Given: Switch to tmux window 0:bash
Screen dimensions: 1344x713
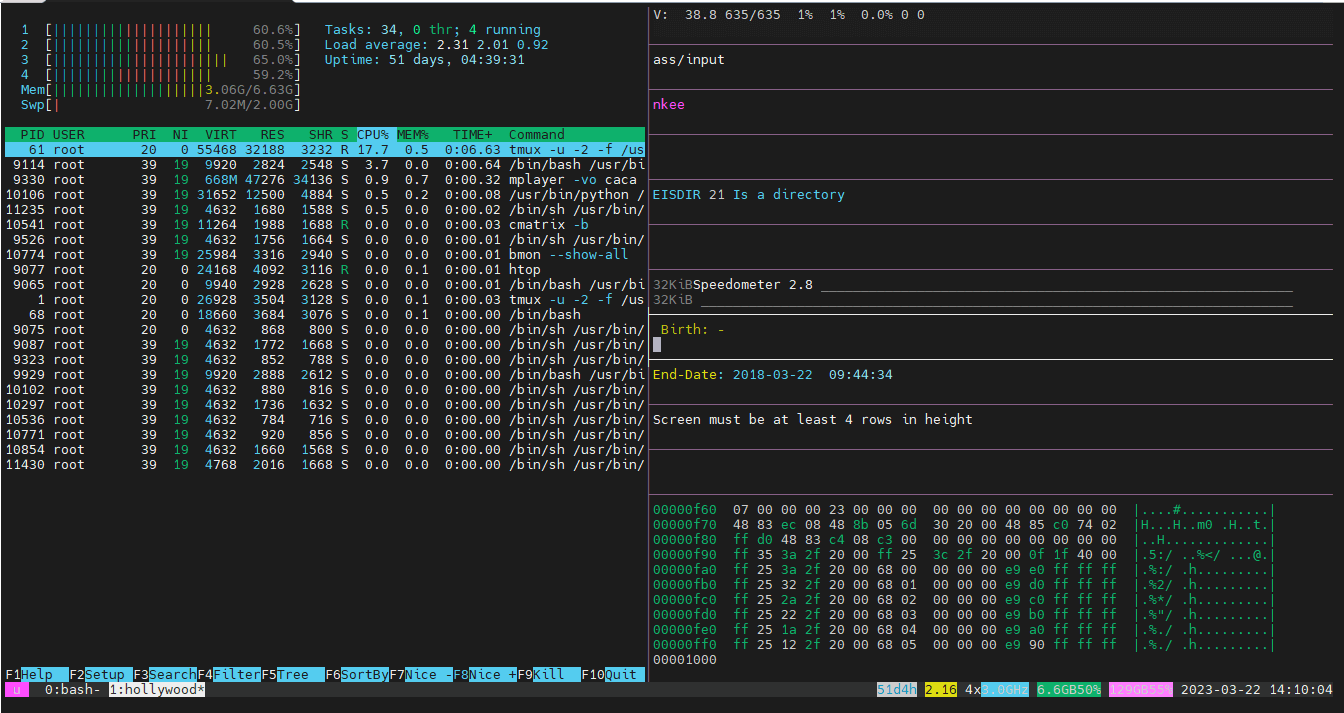Looking at the screenshot, I should click(72, 690).
